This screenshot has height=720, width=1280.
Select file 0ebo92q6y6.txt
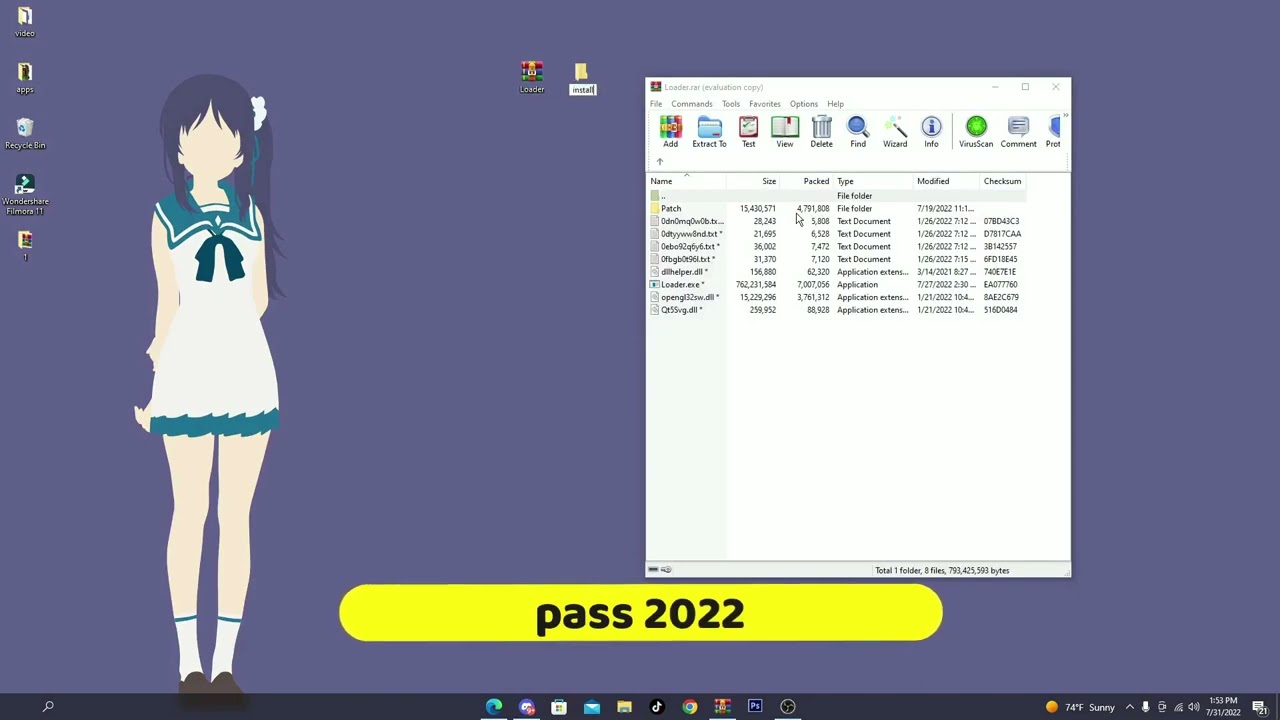tap(837, 246)
